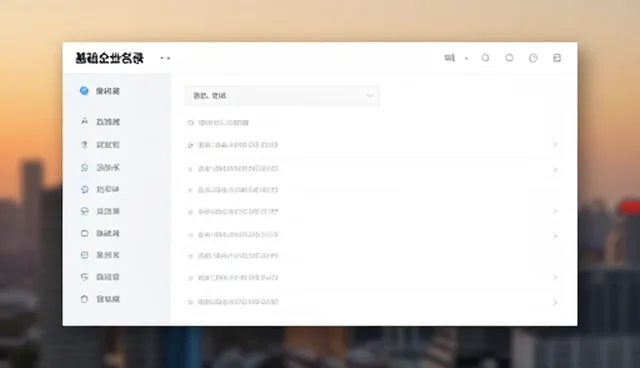
Task: Expand the chevron on the second-to-last list row
Action: click(555, 277)
